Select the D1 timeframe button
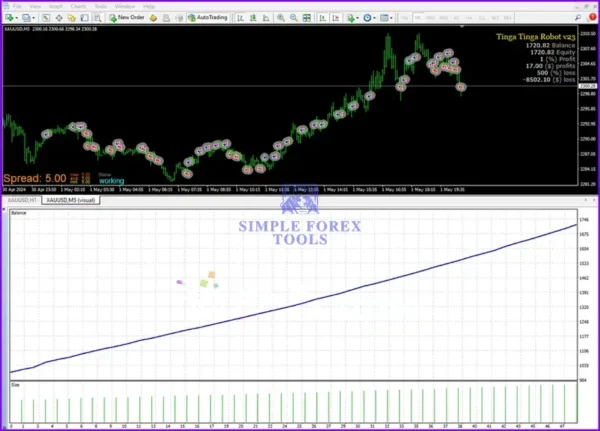 pos(482,18)
